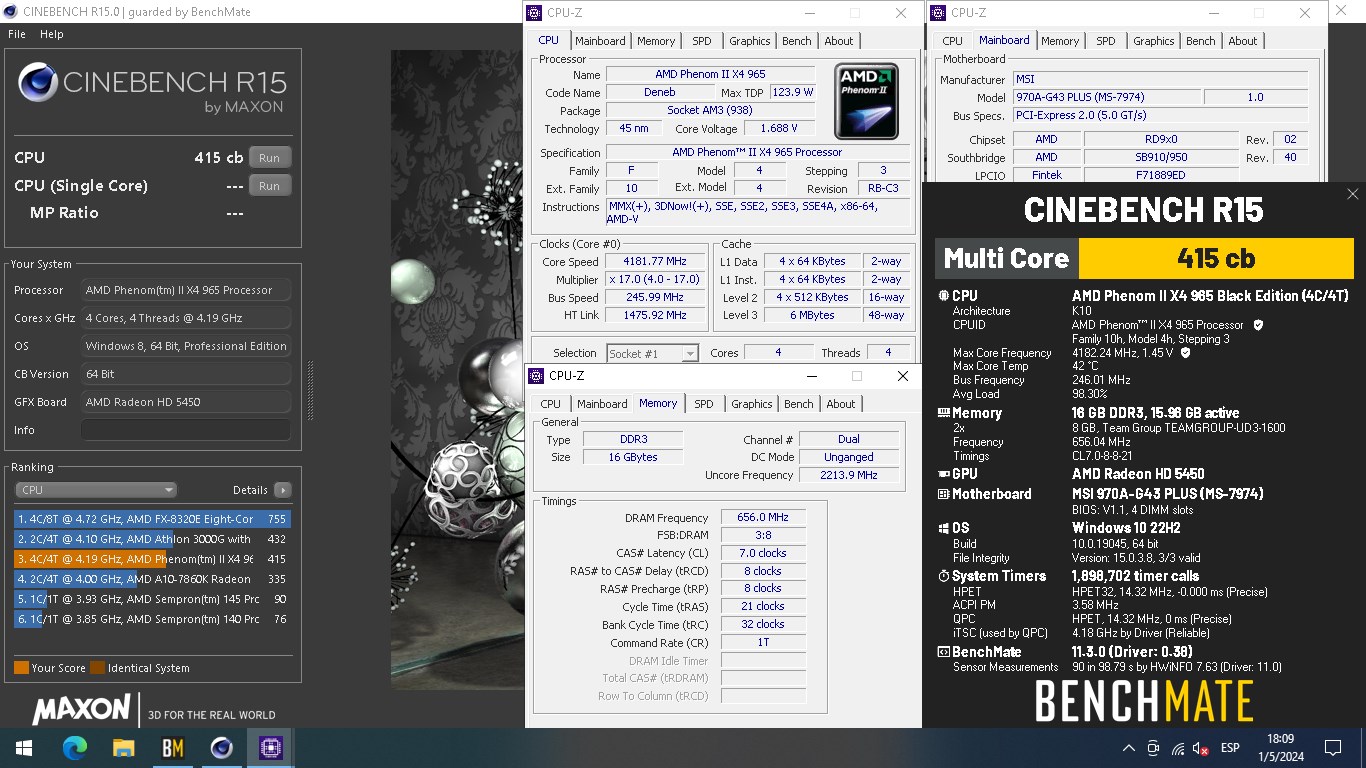Viewport: 1366px width, 768px height.
Task: Open the Socket #1 selection dropdown
Action: [652, 353]
